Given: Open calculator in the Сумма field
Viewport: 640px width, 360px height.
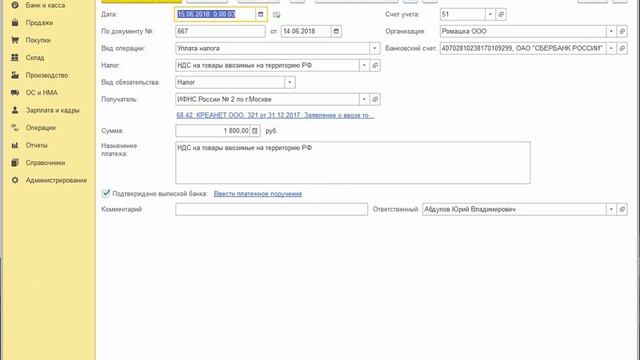Looking at the screenshot, I should pos(255,131).
